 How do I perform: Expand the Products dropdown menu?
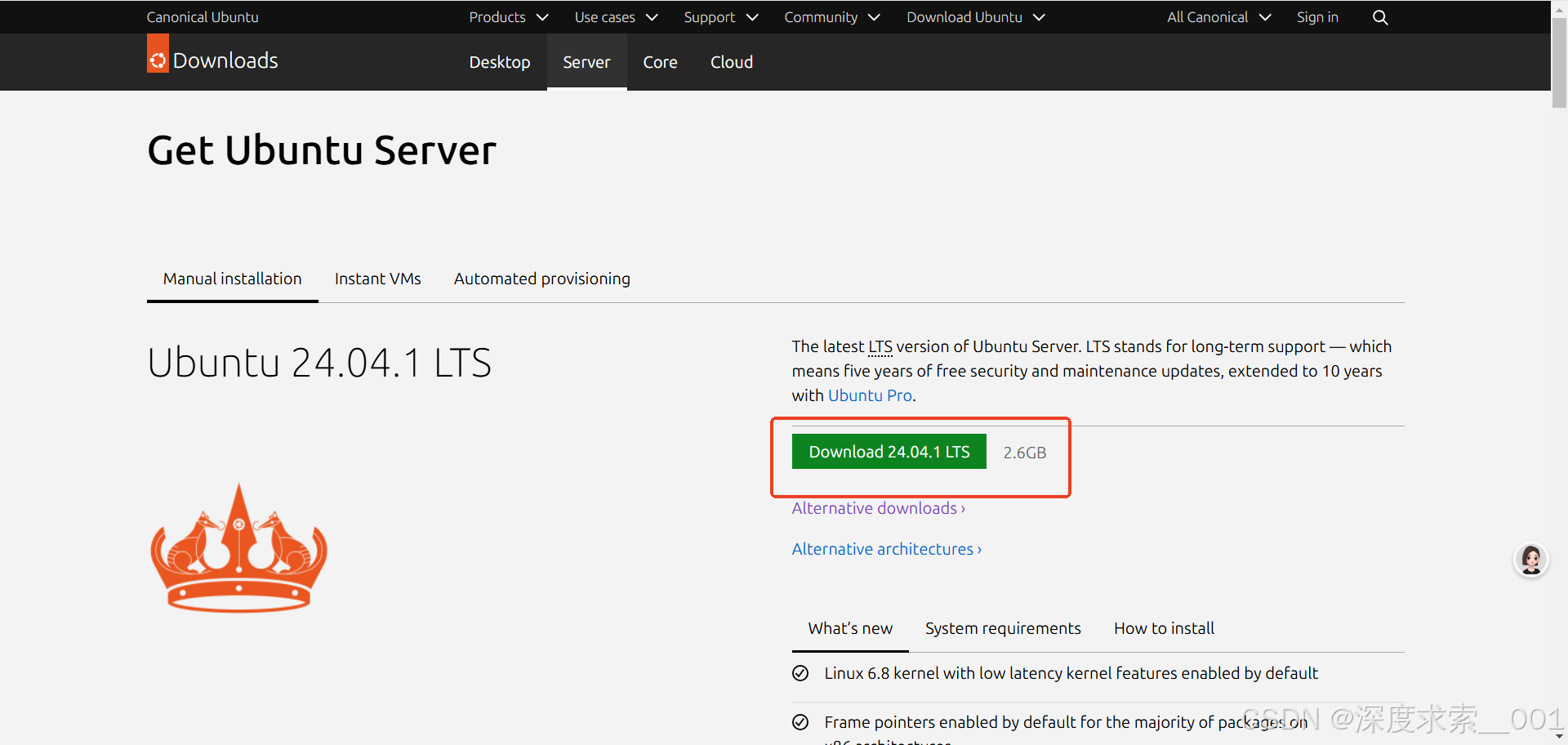coord(508,17)
